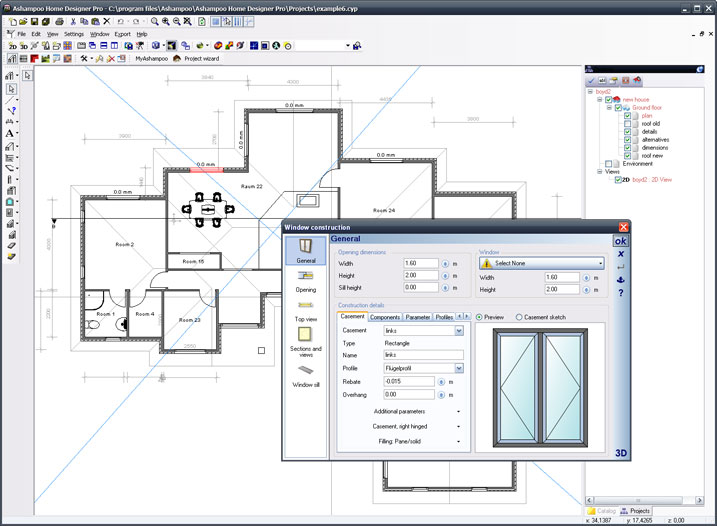The width and height of the screenshot is (717, 526).
Task: Switch to the Components tab
Action: (385, 317)
